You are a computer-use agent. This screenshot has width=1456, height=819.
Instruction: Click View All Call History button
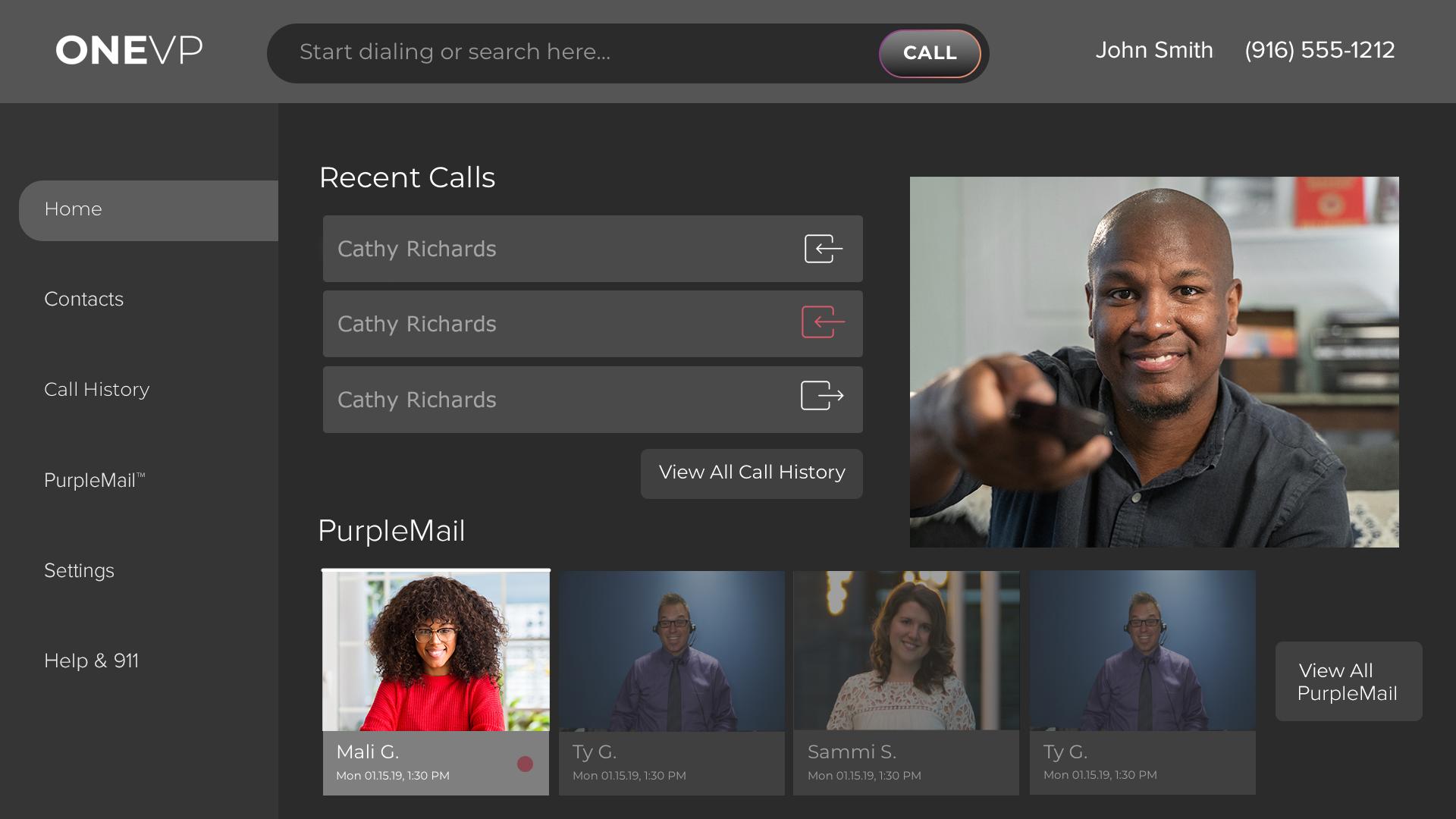(x=752, y=473)
